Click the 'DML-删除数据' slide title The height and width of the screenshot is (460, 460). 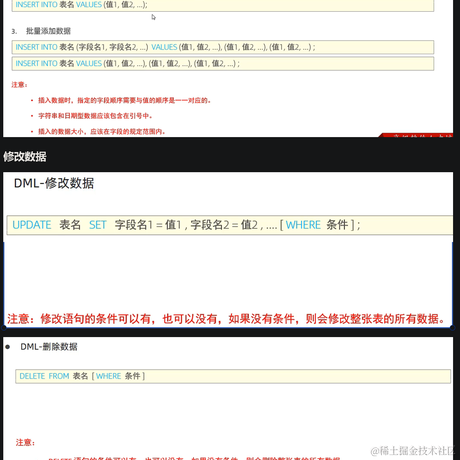[49, 347]
